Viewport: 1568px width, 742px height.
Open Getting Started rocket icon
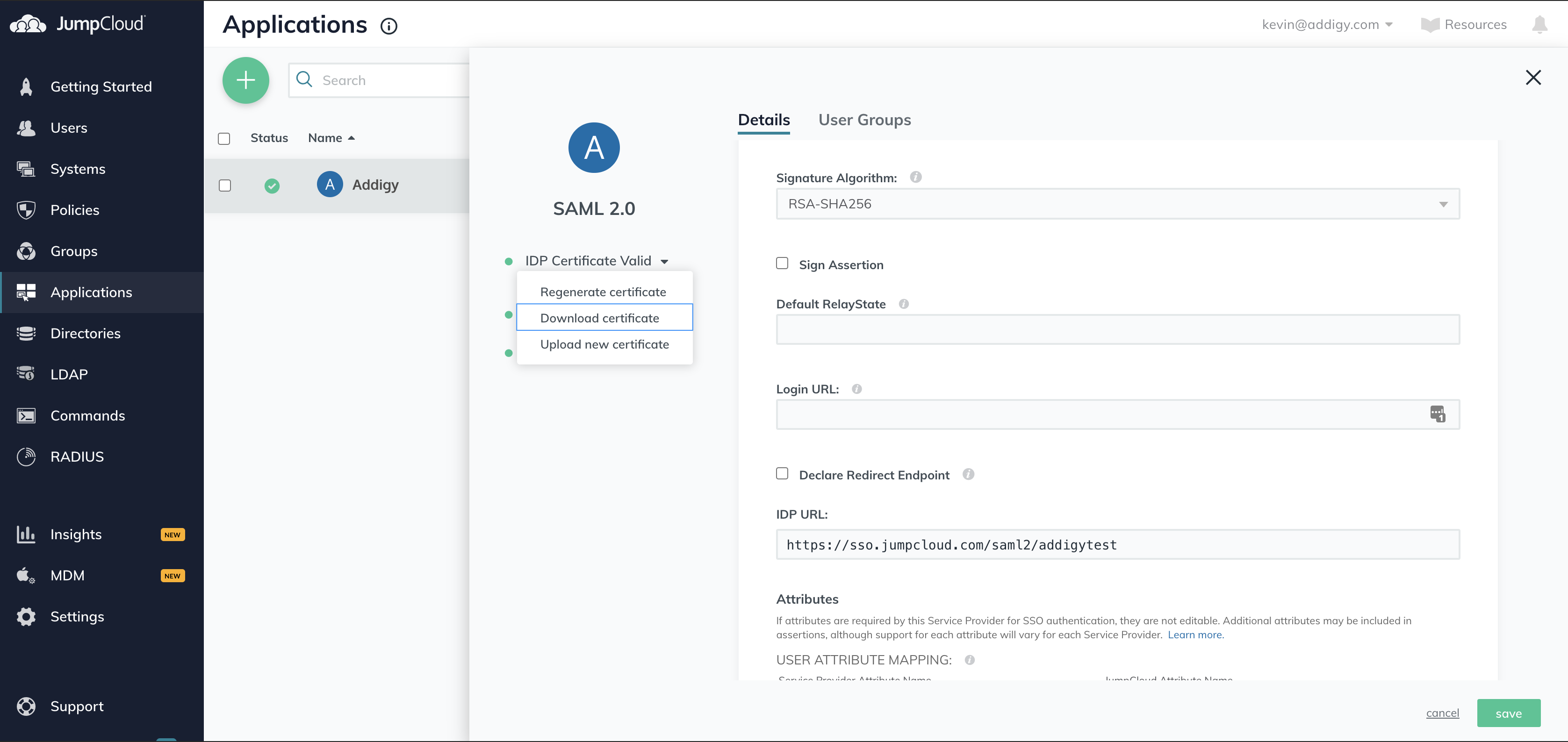(x=26, y=87)
